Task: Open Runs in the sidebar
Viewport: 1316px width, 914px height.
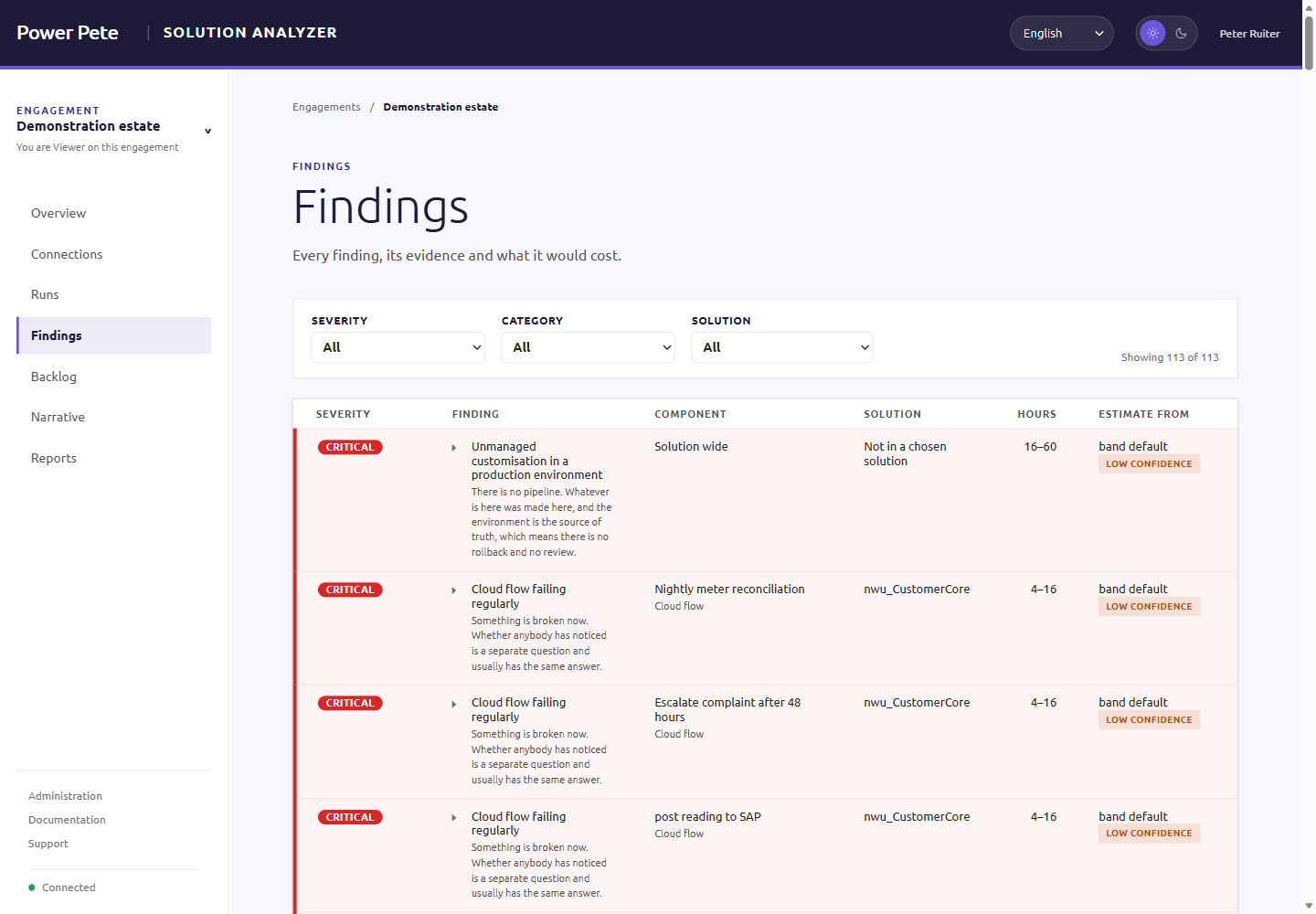Action: click(114, 294)
